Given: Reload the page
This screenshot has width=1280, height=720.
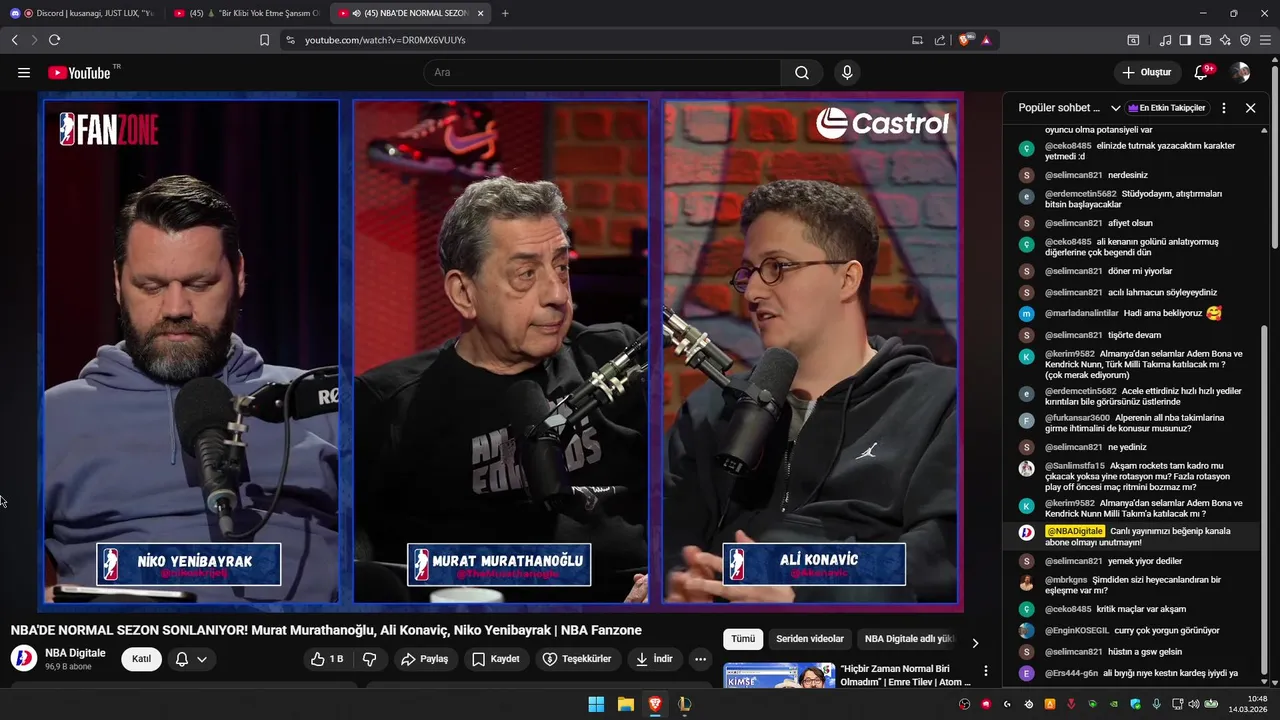Looking at the screenshot, I should (54, 40).
